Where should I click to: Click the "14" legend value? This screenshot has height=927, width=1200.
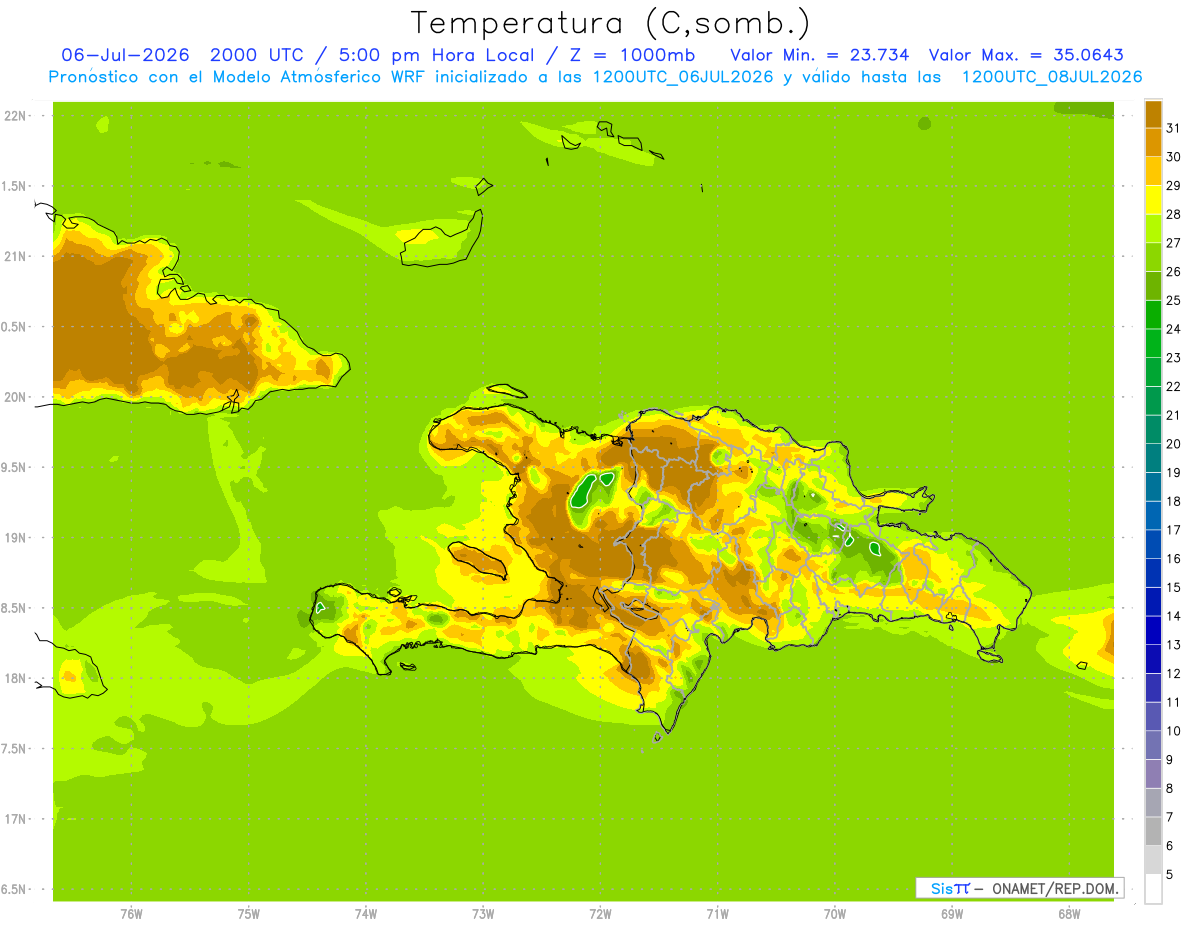point(1174,616)
